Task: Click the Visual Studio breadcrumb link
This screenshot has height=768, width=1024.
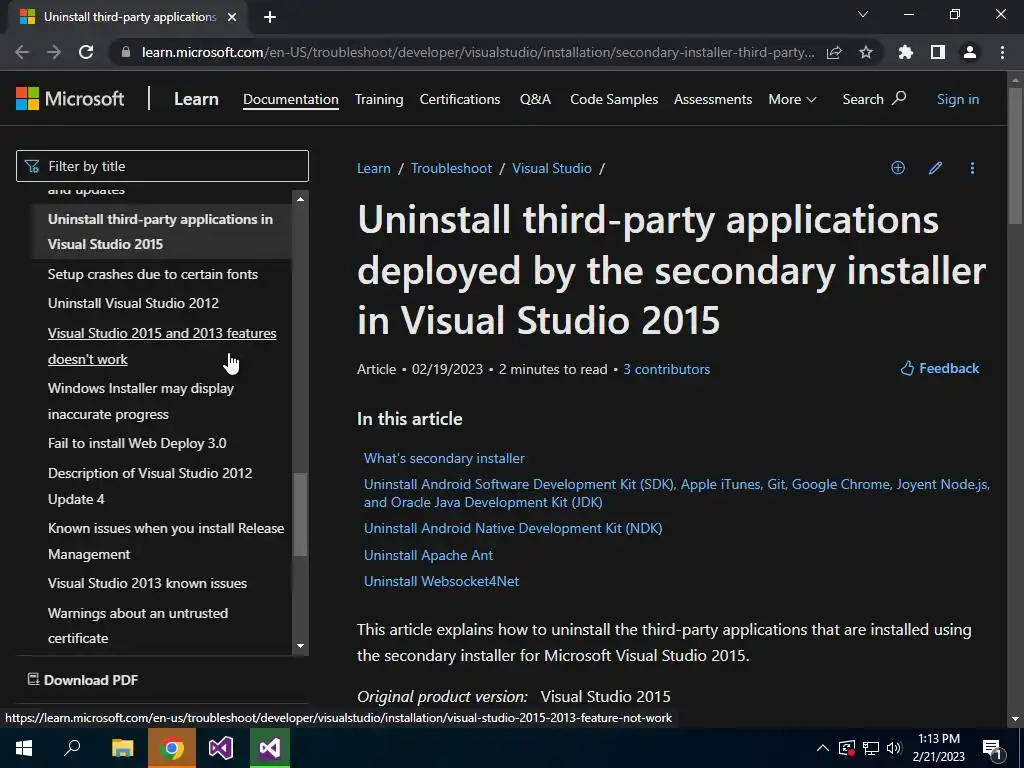Action: (x=552, y=168)
